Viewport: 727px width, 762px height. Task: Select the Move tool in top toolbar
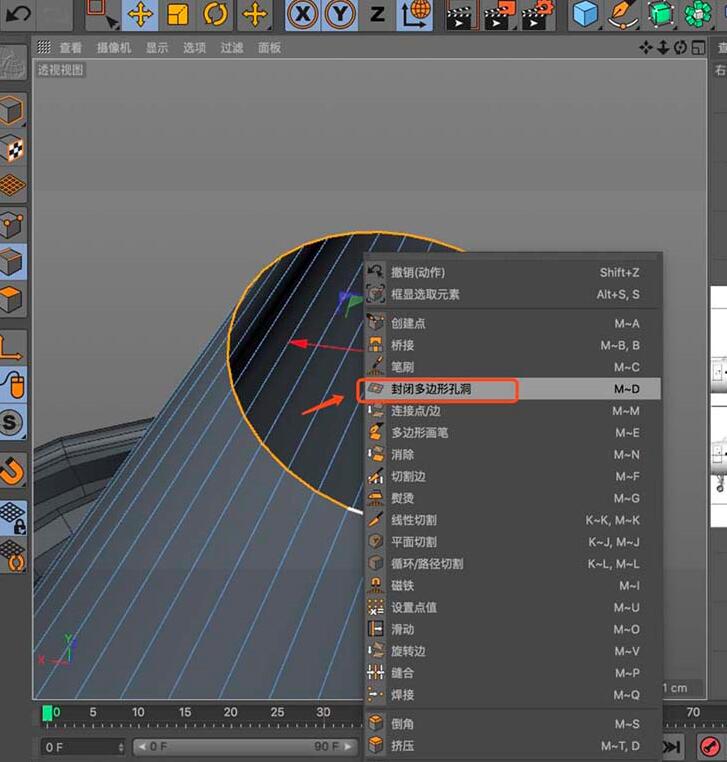point(140,15)
